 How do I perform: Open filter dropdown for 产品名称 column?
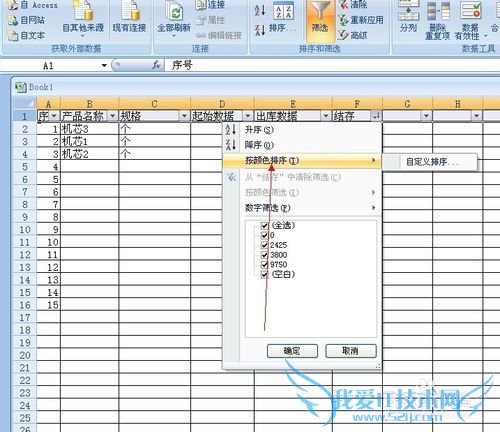[x=113, y=116]
